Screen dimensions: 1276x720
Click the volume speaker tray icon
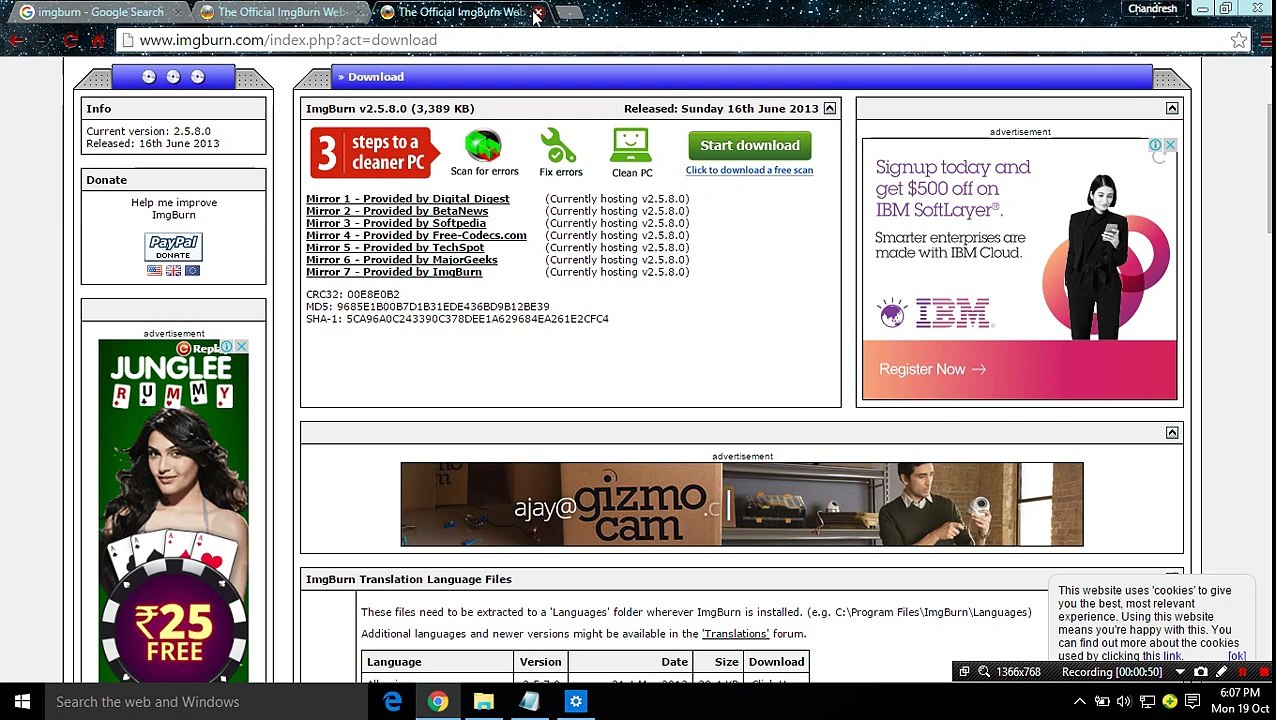pos(1124,702)
